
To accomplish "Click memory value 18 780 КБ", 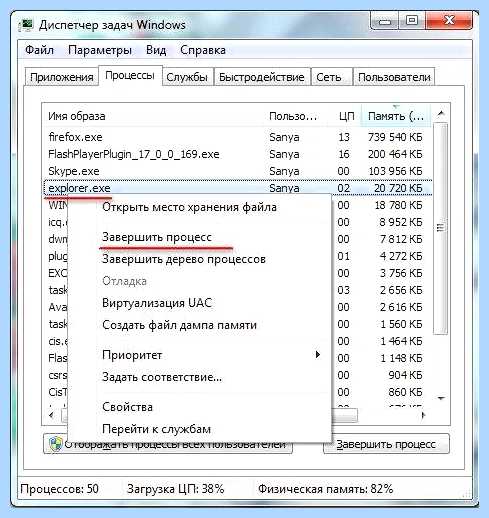I will pyautogui.click(x=398, y=205).
